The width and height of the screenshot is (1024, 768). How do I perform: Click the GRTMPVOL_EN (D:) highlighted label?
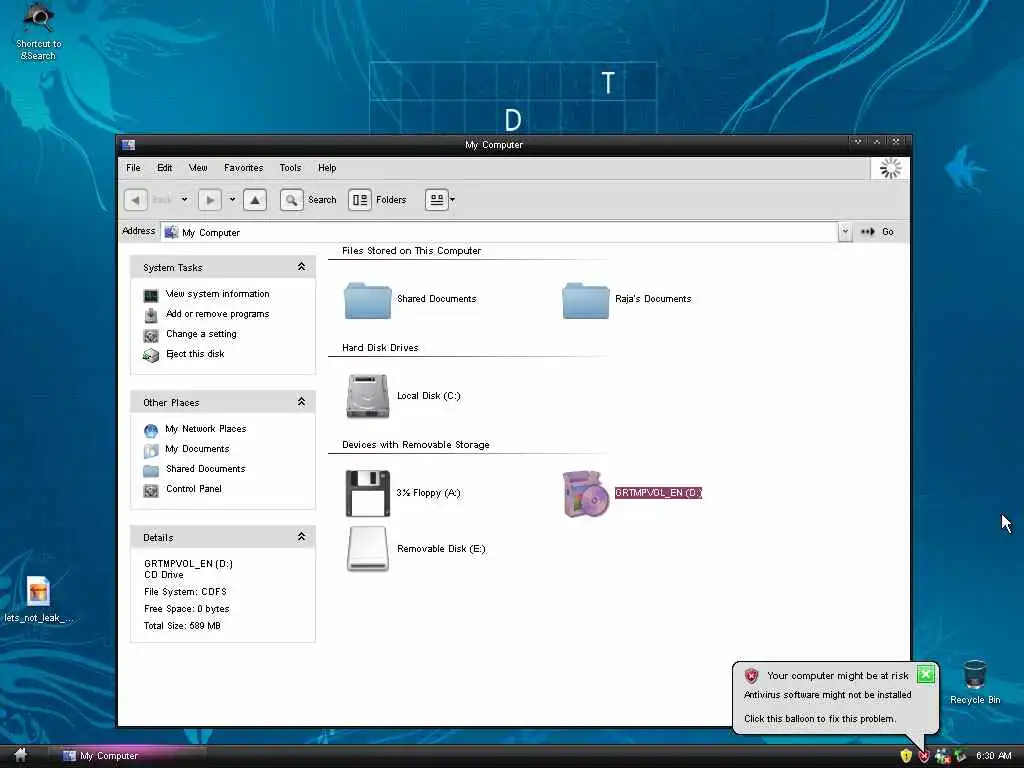pos(658,493)
